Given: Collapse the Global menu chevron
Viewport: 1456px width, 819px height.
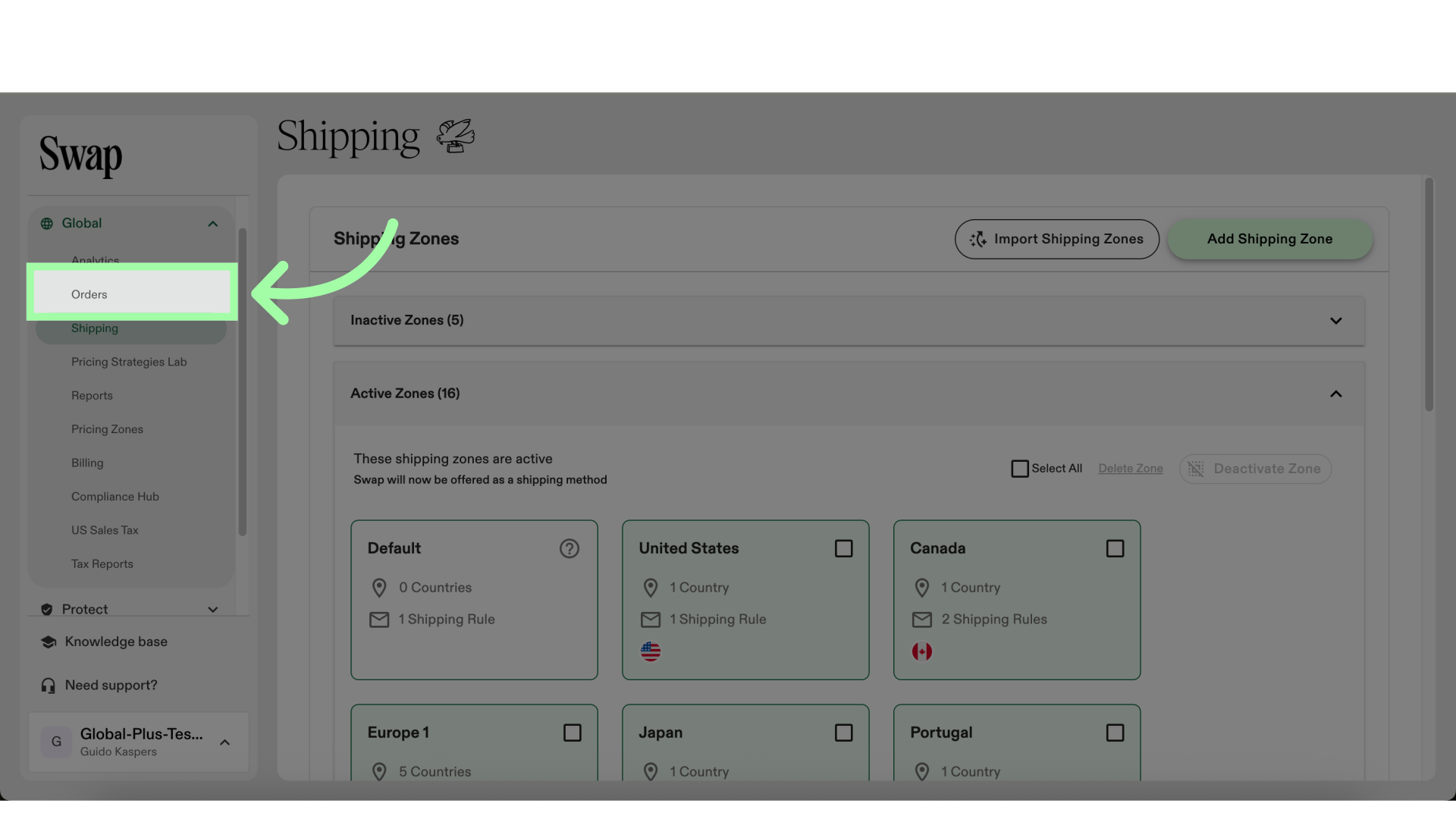Looking at the screenshot, I should (x=213, y=224).
